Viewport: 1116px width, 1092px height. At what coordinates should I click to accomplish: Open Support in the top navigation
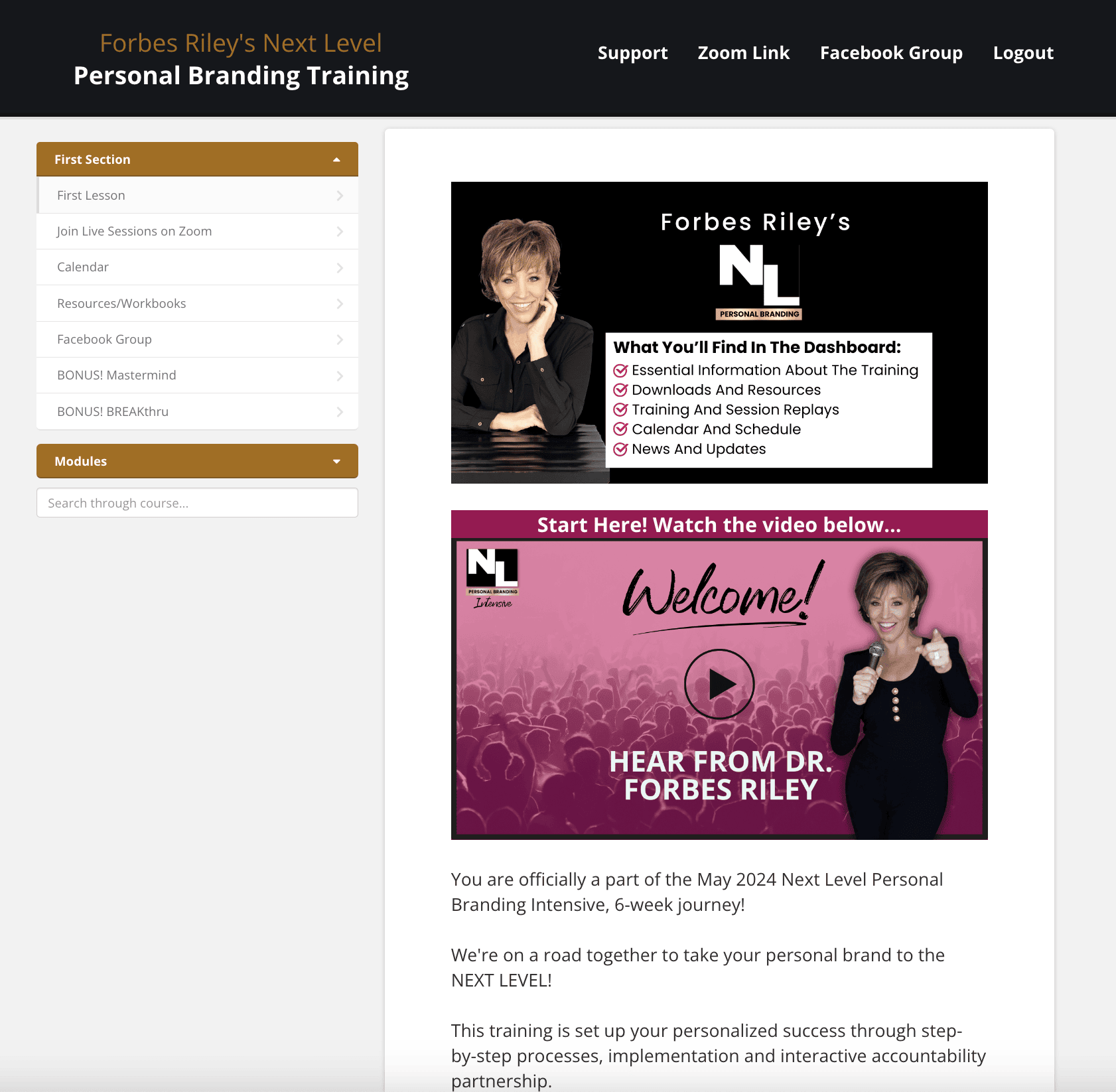pyautogui.click(x=632, y=53)
